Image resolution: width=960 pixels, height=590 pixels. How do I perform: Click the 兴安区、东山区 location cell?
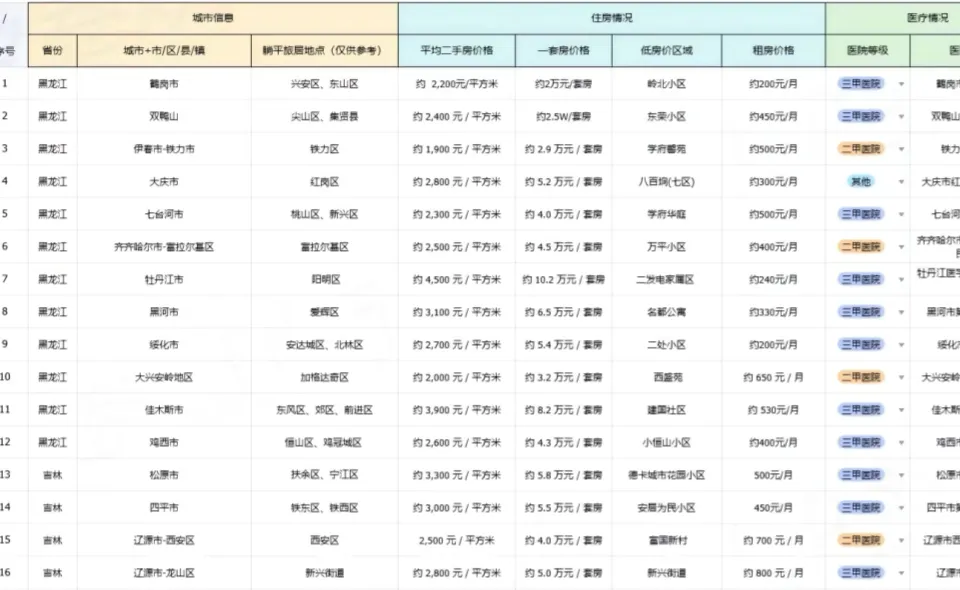click(322, 84)
